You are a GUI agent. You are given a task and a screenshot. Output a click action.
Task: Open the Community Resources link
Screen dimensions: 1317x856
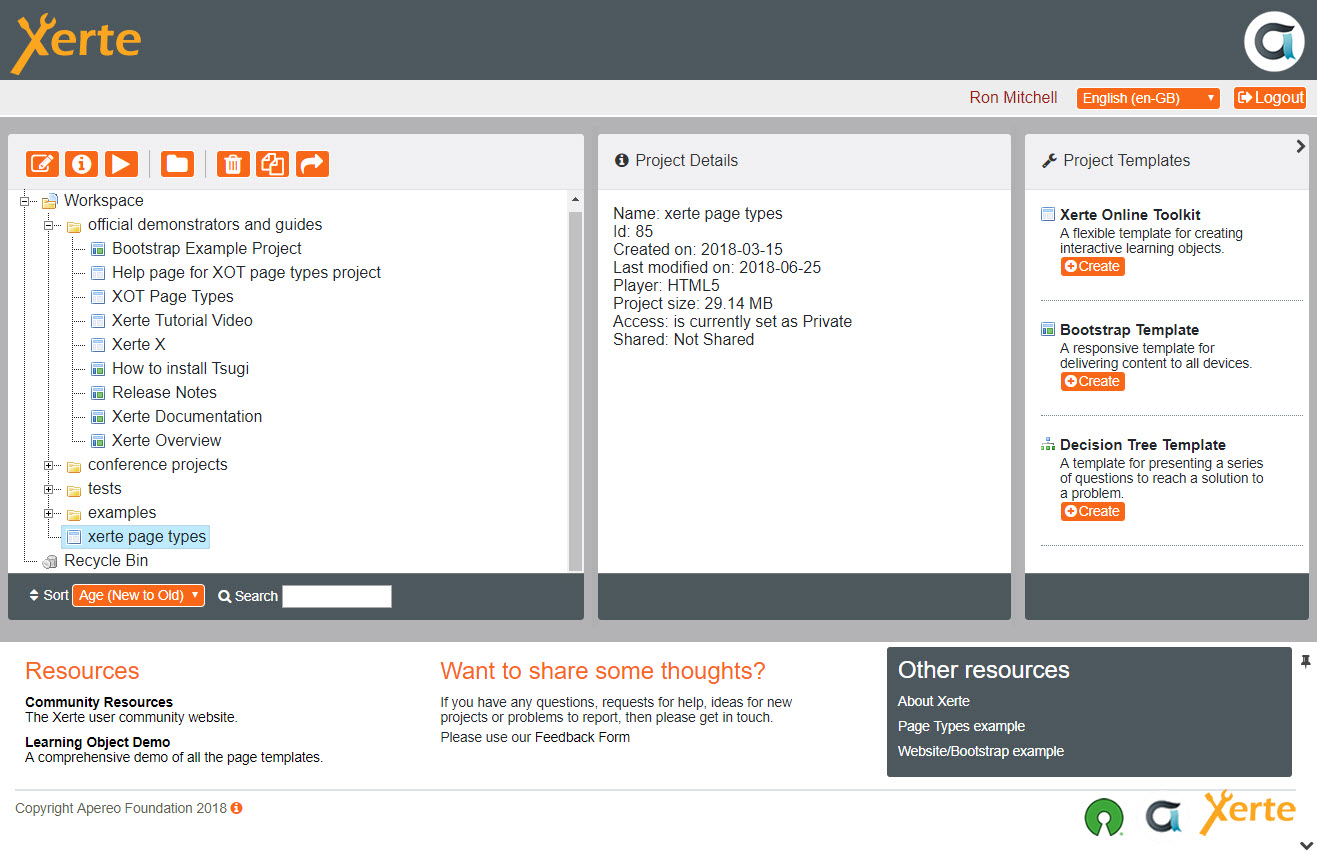(99, 702)
